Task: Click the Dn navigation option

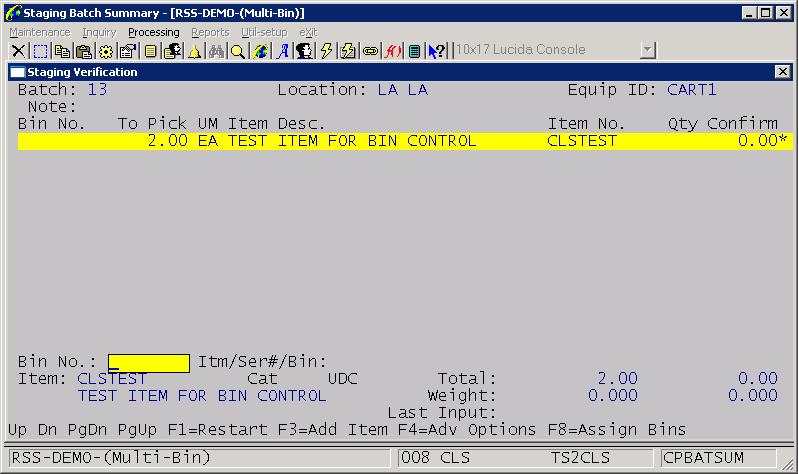Action: tap(47, 430)
